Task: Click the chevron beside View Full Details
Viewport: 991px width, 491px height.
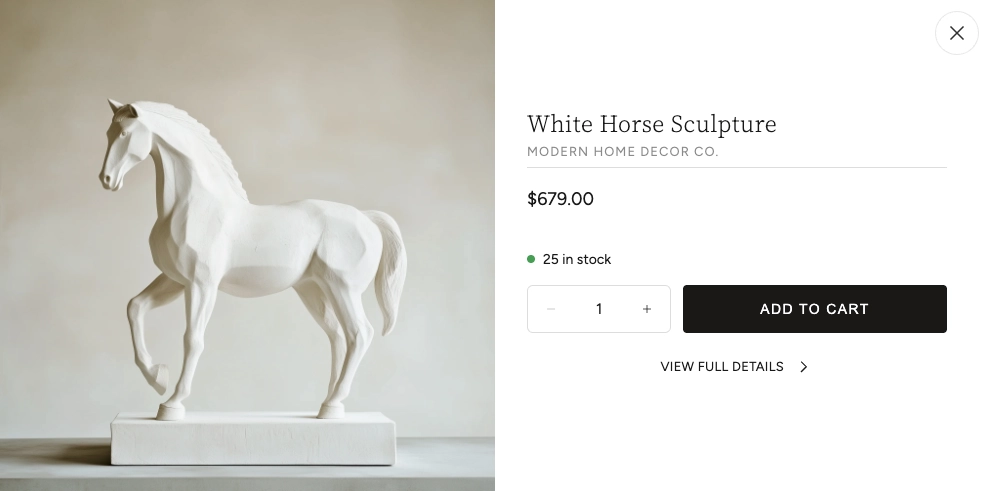Action: point(803,367)
